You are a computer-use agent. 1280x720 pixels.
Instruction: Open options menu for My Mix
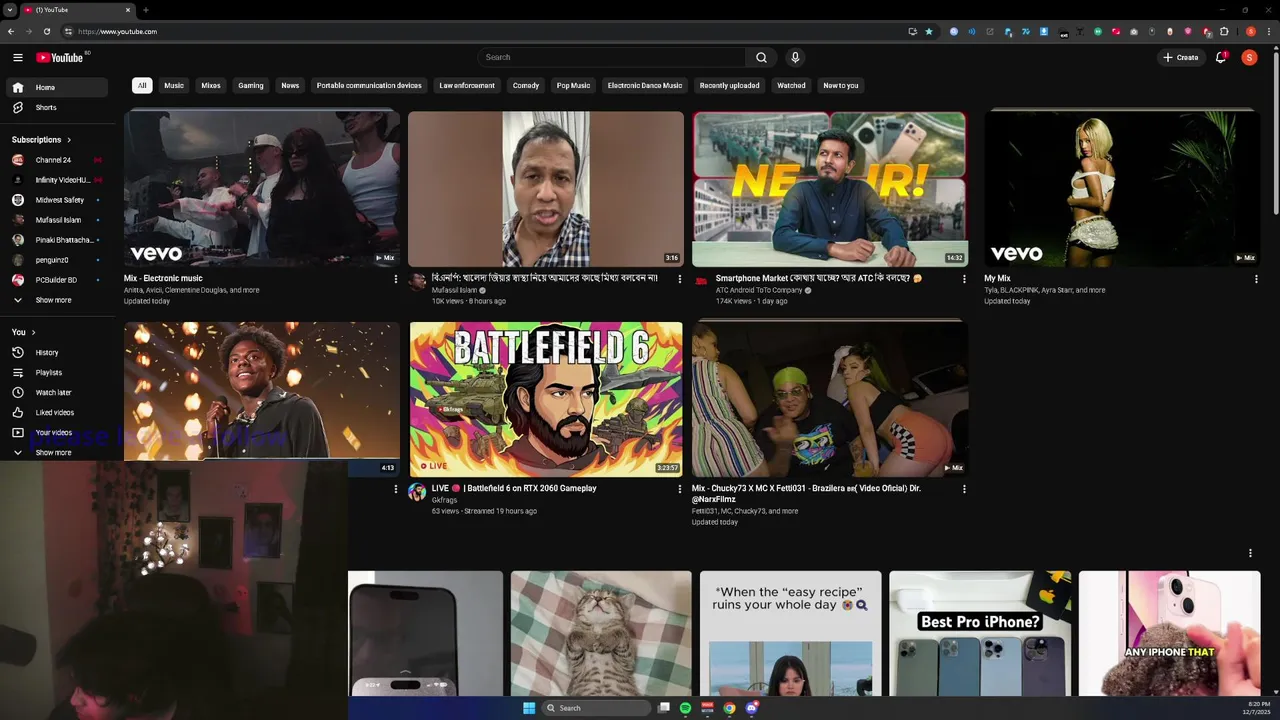(1256, 279)
